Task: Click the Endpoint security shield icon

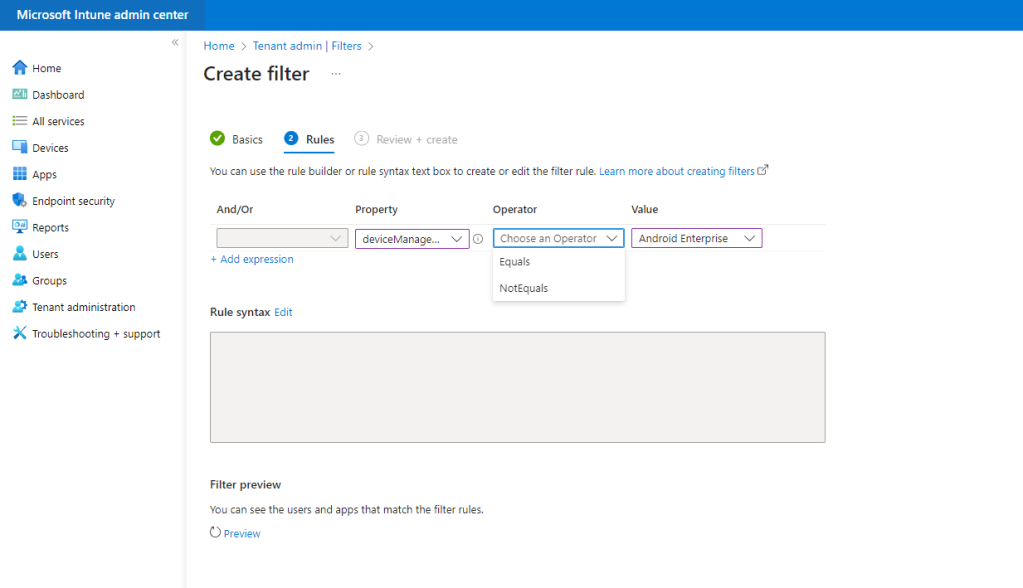Action: (19, 201)
